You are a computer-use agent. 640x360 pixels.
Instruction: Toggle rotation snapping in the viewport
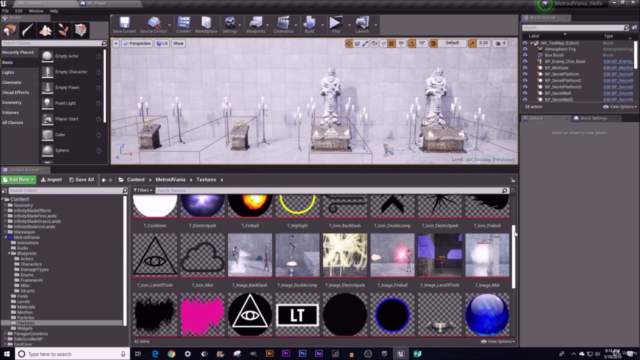click(x=412, y=43)
